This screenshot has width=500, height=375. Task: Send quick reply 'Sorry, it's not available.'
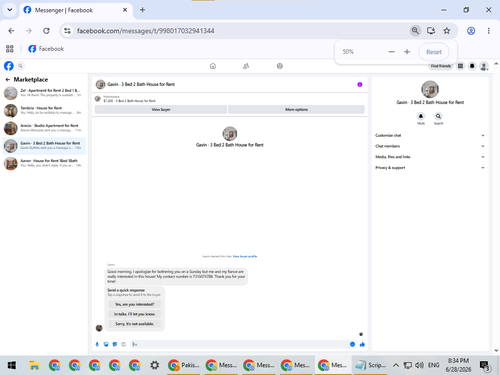(x=135, y=324)
